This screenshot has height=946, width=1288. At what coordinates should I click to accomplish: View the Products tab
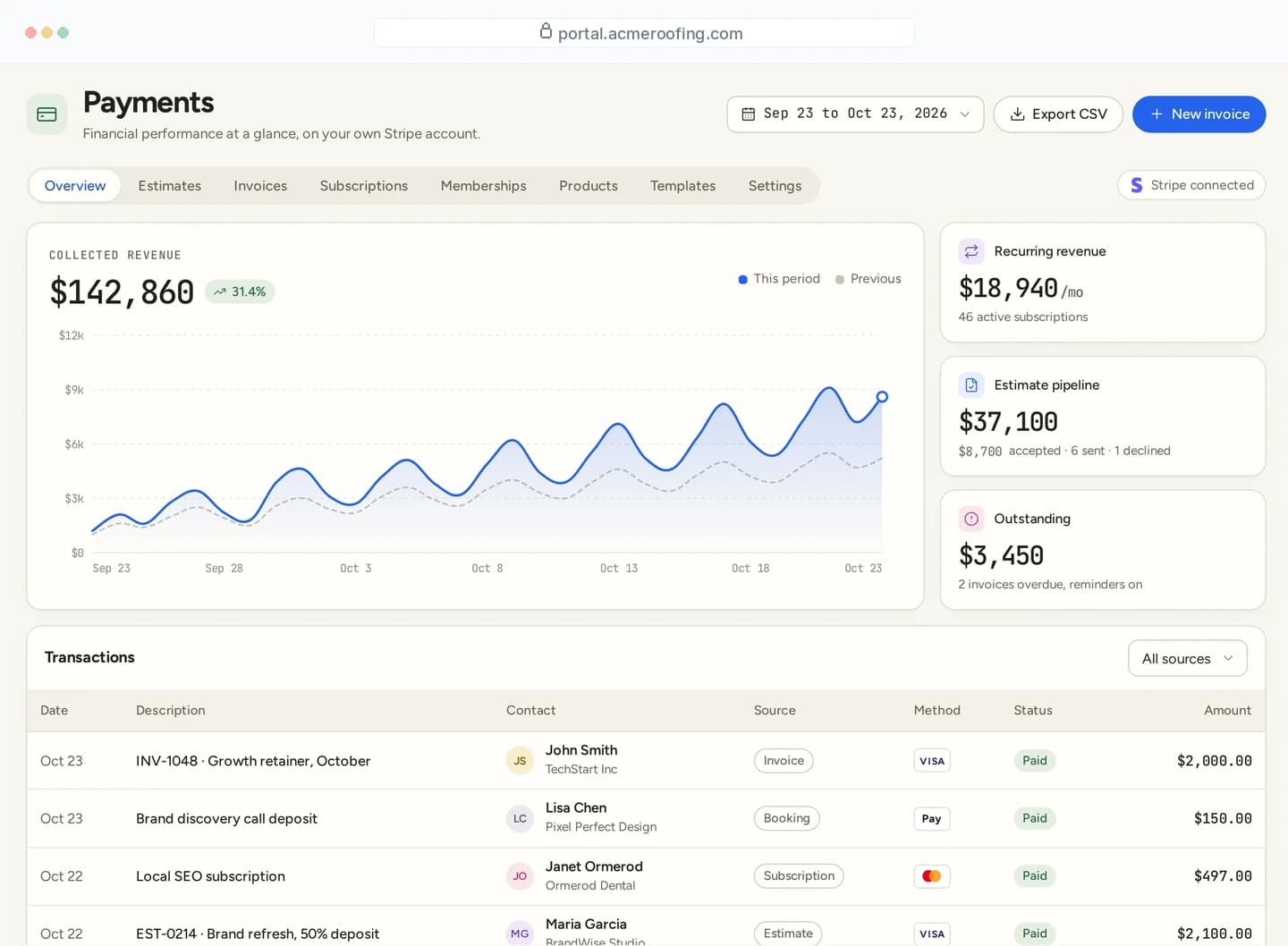(589, 186)
